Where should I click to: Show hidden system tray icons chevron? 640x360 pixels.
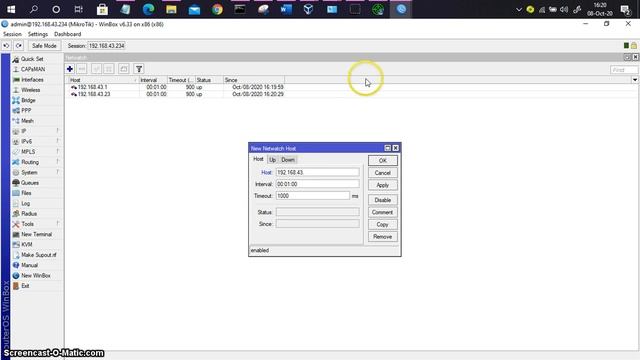click(x=519, y=9)
